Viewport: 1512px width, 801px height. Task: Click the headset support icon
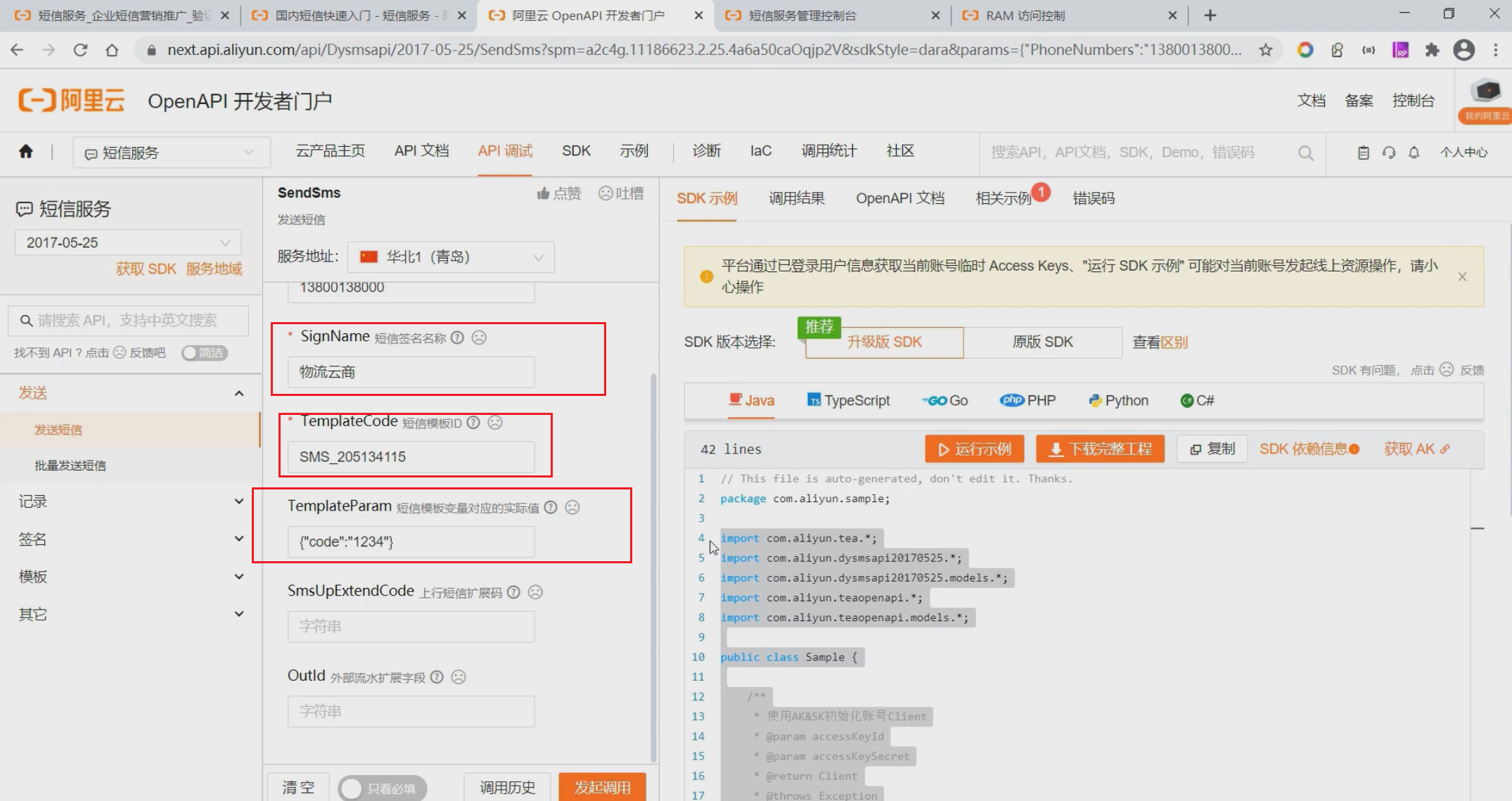click(x=1388, y=153)
